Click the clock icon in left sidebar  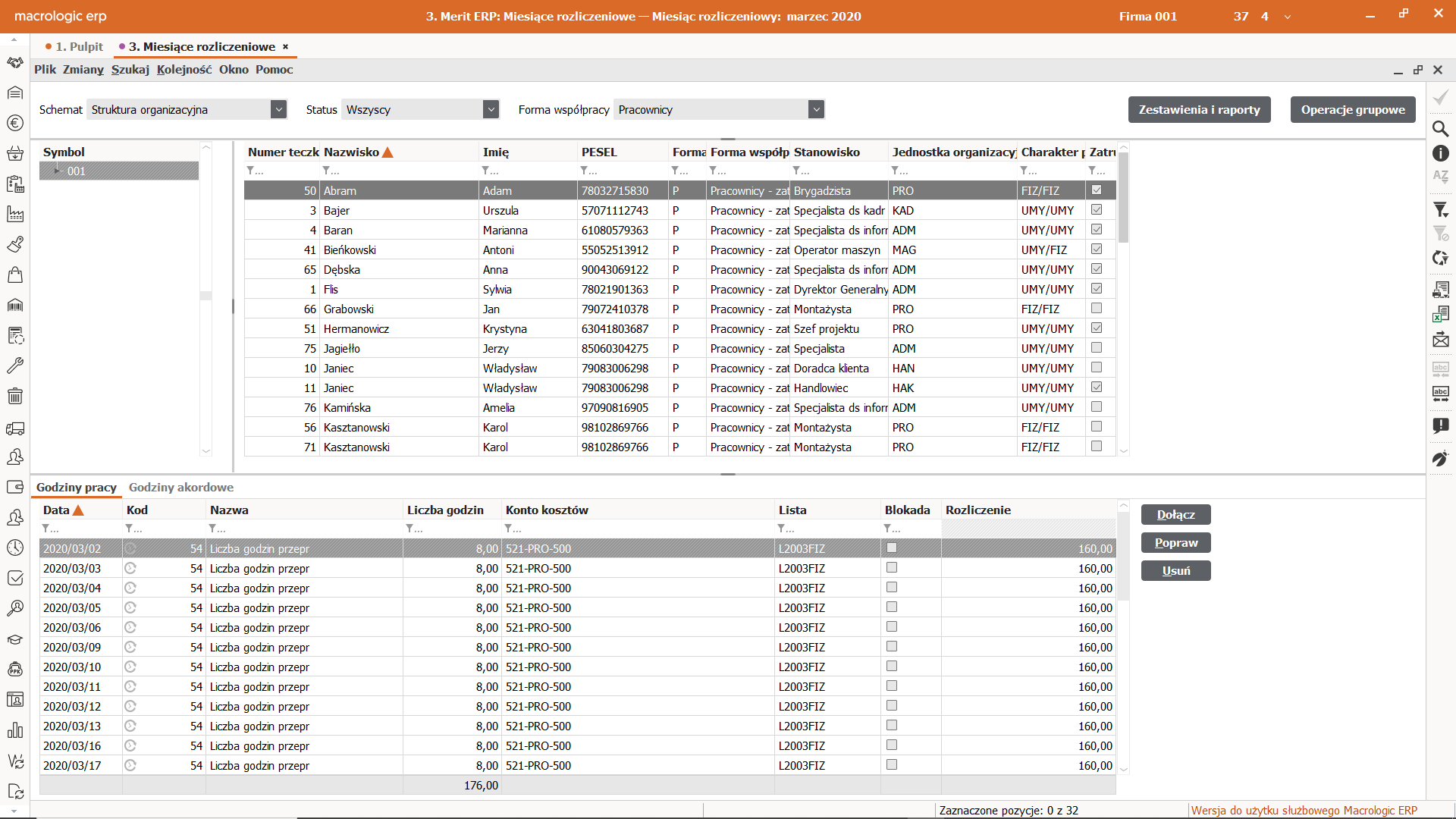(14, 548)
